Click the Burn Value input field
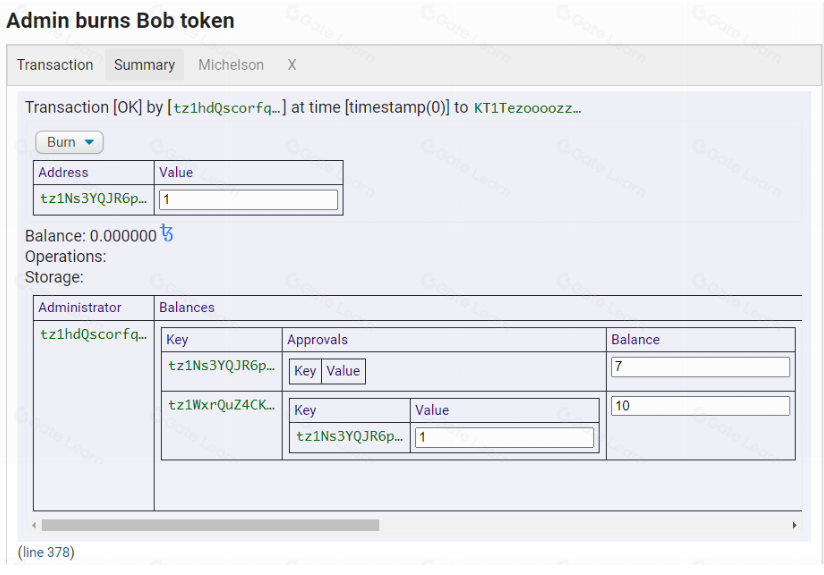The height and width of the screenshot is (575, 824). click(248, 200)
